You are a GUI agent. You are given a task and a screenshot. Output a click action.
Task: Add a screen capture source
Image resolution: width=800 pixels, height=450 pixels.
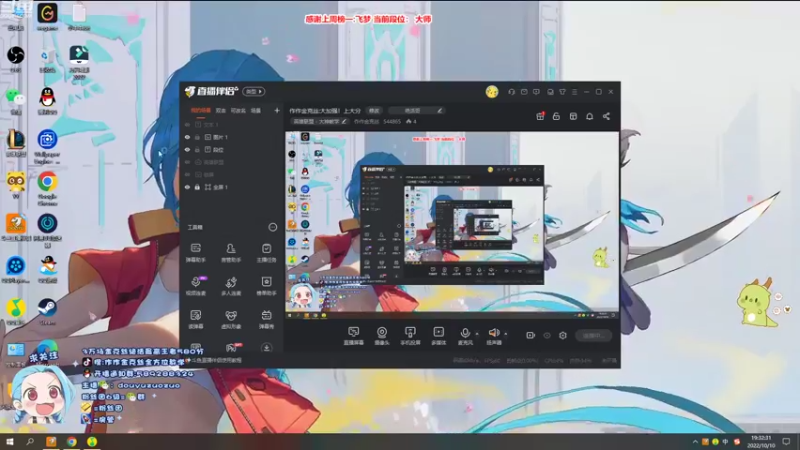(354, 336)
